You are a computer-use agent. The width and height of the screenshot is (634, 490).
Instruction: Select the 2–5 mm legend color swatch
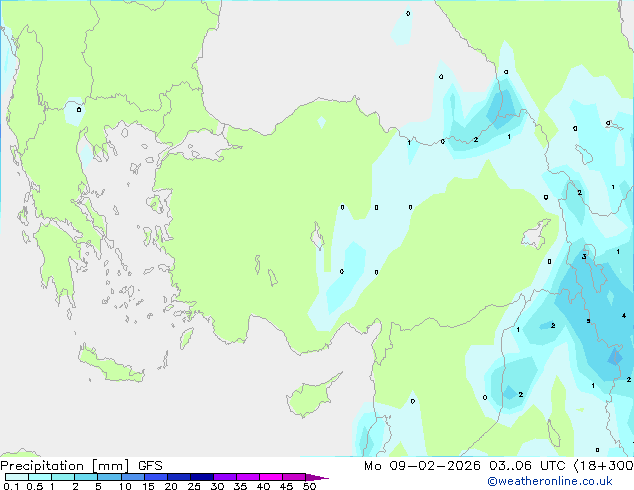tap(86, 477)
